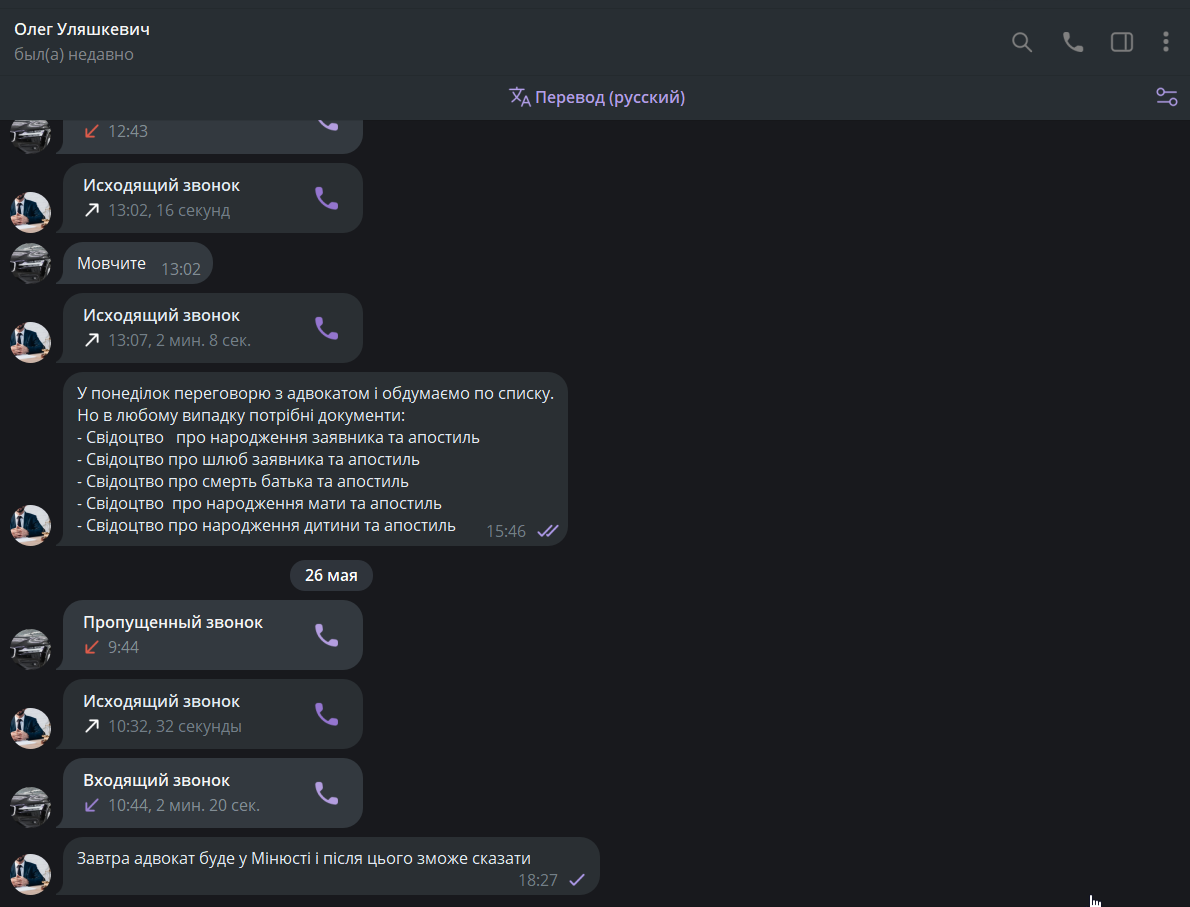Click the documents list message bubble
The width and height of the screenshot is (1190, 907).
coord(315,459)
